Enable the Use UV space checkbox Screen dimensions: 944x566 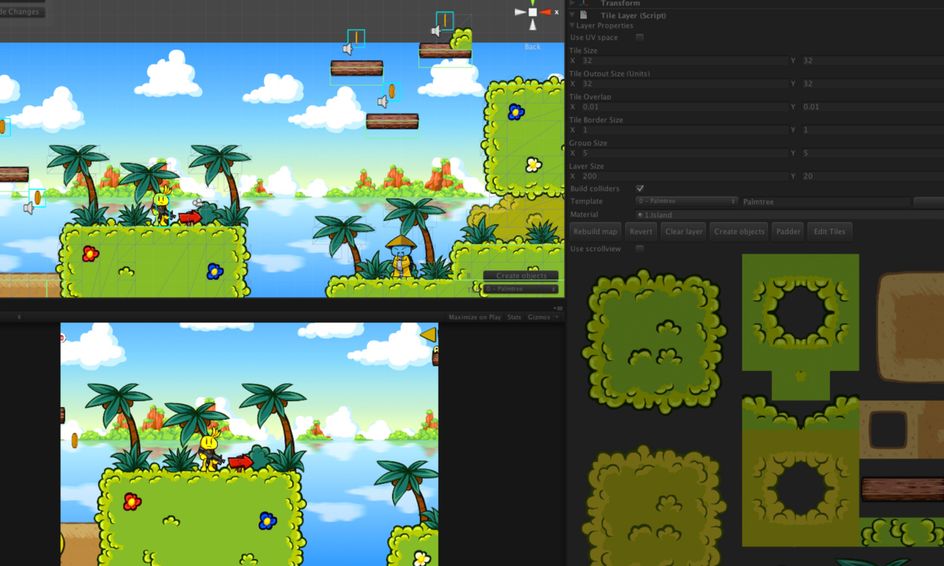639,37
